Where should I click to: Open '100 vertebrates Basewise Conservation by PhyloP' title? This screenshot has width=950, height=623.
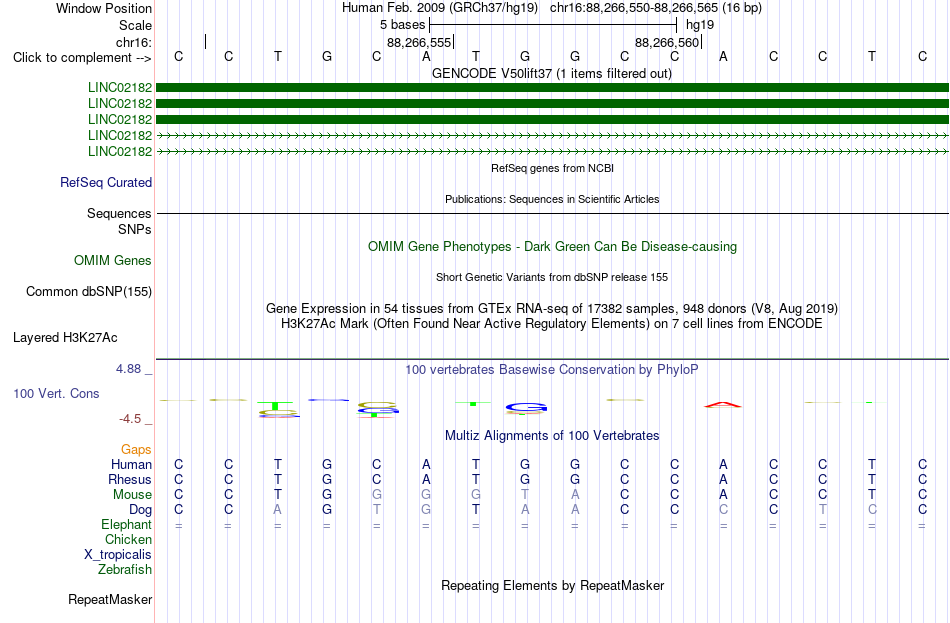[552, 370]
